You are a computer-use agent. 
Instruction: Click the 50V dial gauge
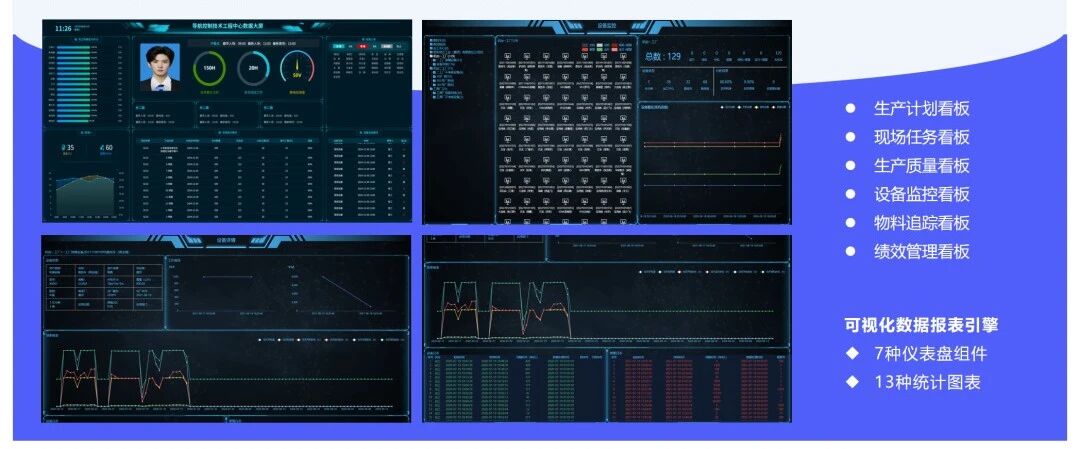[296, 68]
